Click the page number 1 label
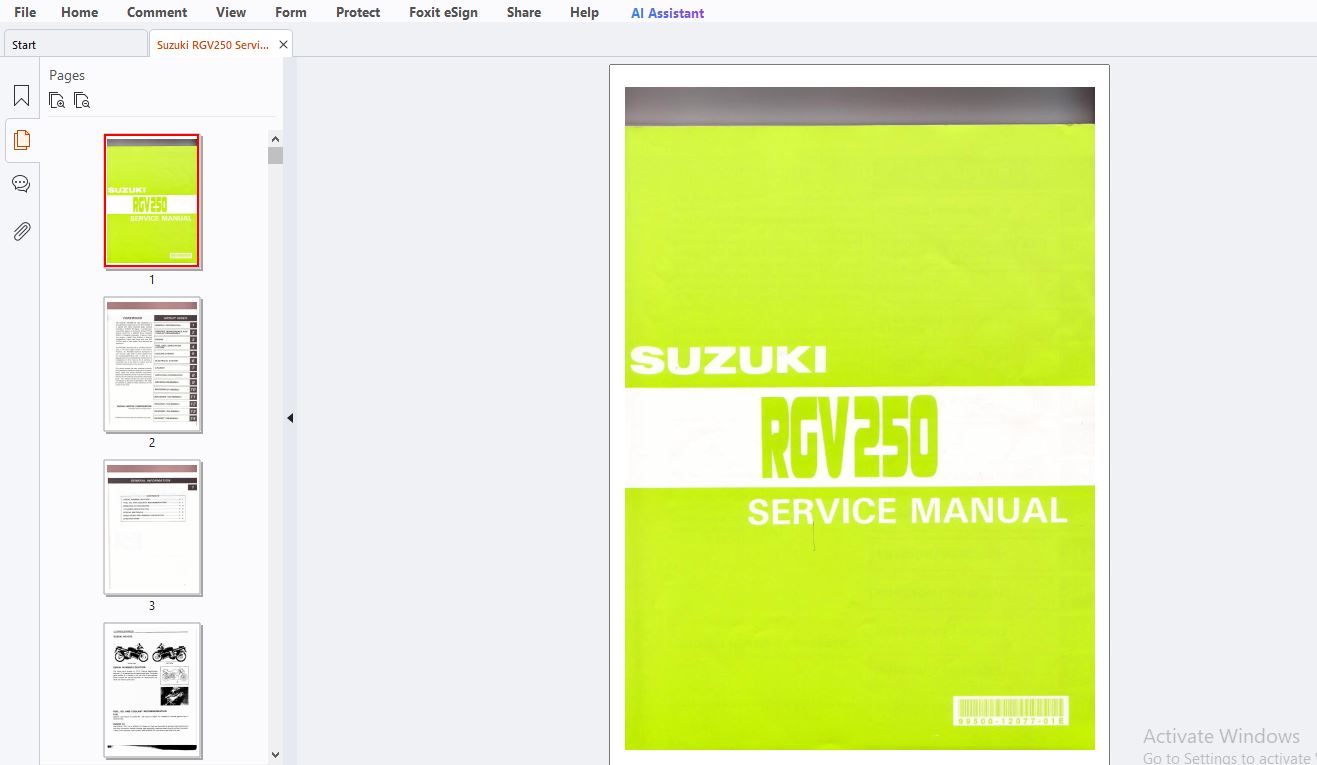This screenshot has height=765, width=1317. [x=152, y=280]
